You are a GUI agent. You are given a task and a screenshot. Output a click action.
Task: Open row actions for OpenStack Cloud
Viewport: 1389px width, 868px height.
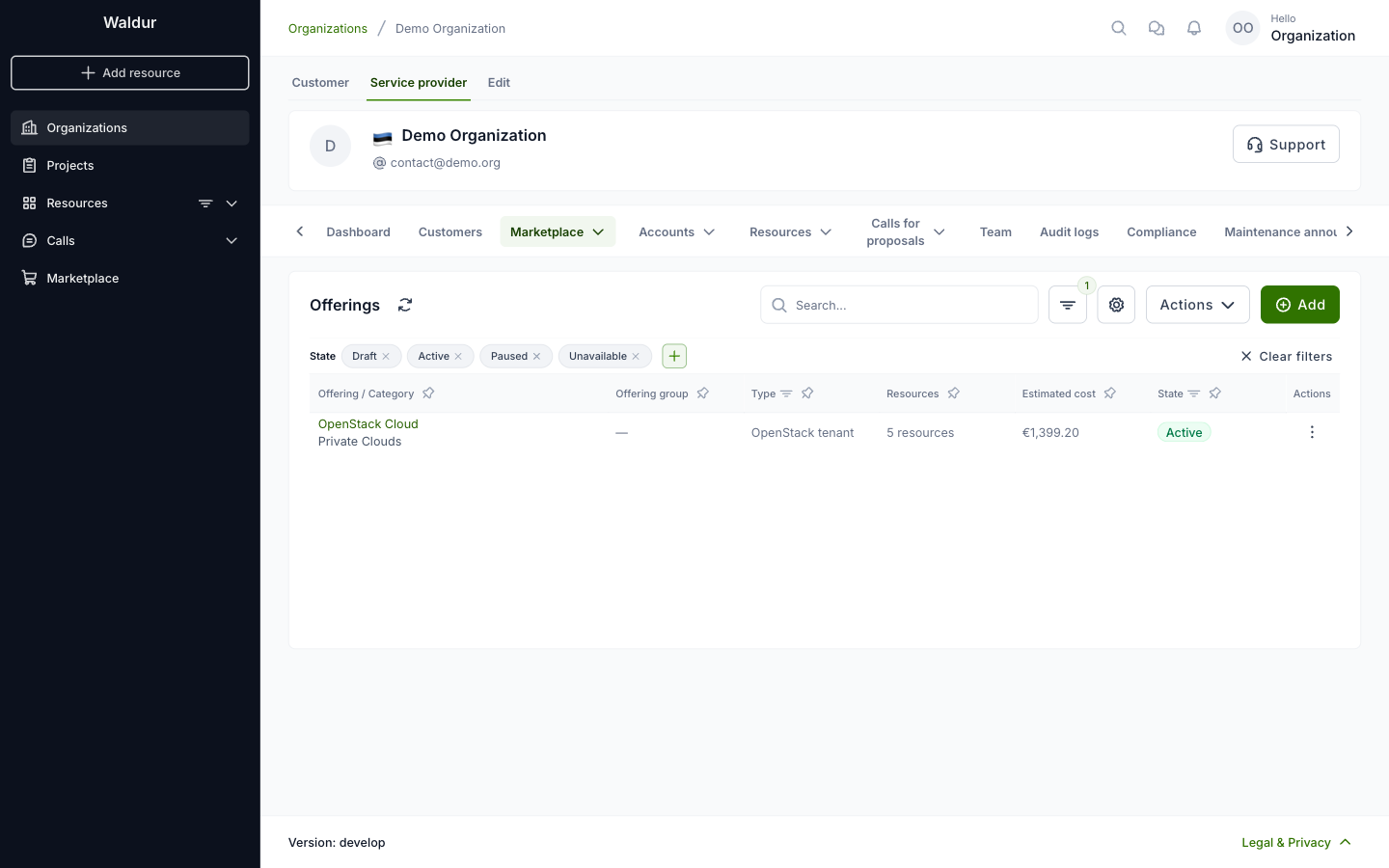[1312, 432]
